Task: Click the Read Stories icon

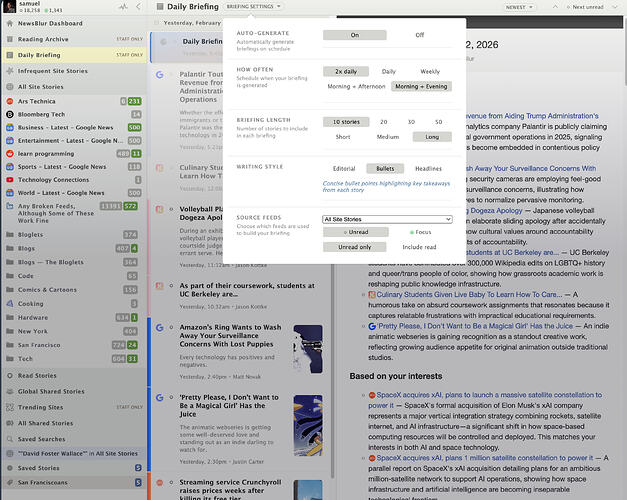Action: click(x=10, y=376)
